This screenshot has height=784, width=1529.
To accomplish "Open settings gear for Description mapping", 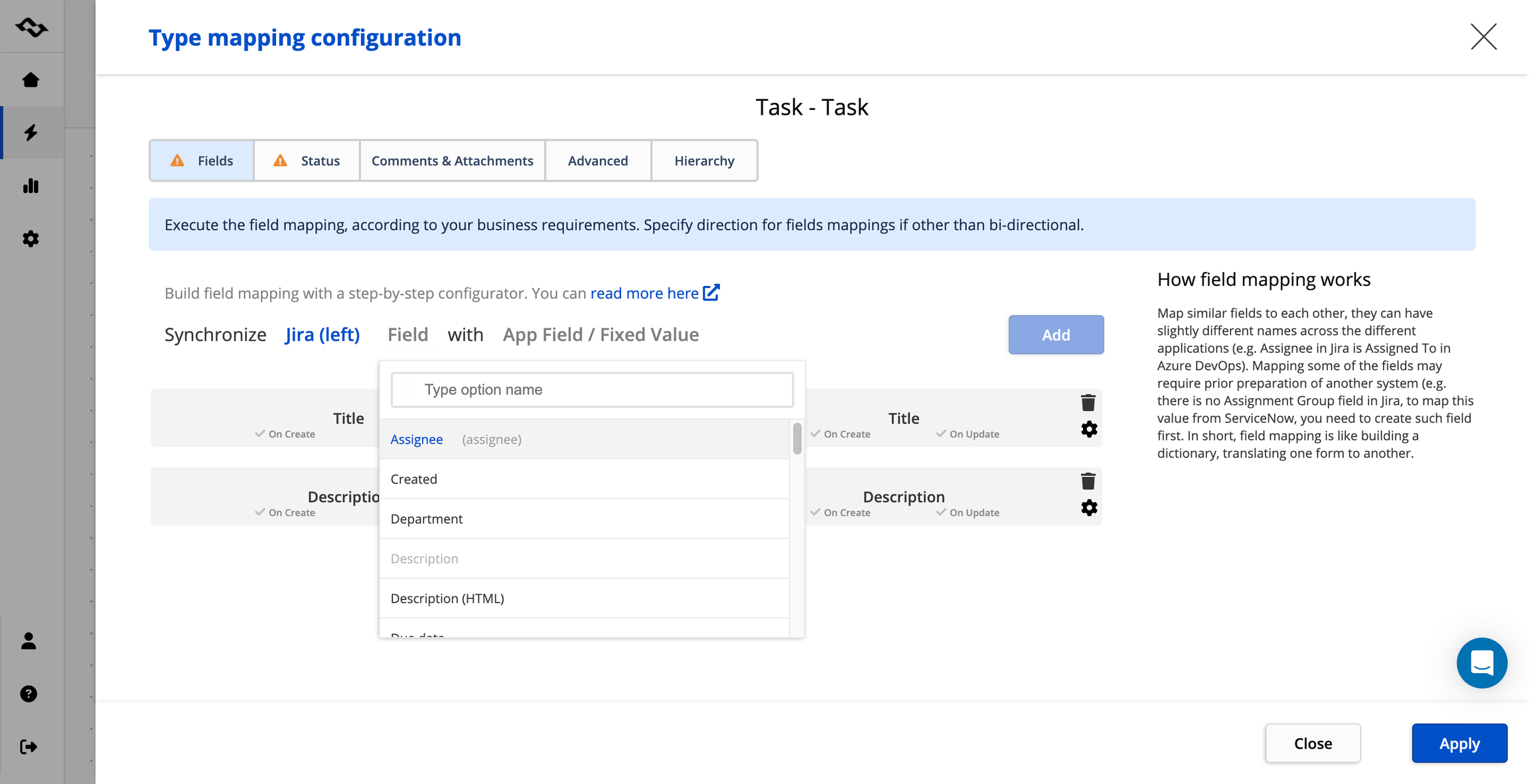I will pos(1088,508).
